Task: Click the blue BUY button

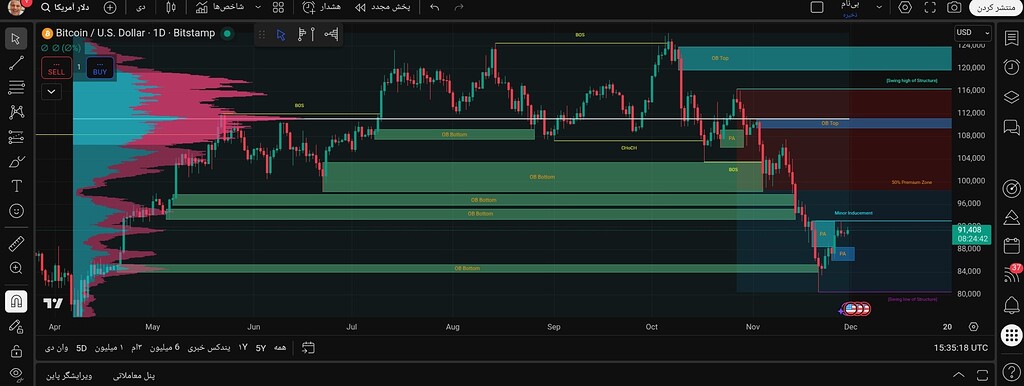Action: pyautogui.click(x=100, y=68)
